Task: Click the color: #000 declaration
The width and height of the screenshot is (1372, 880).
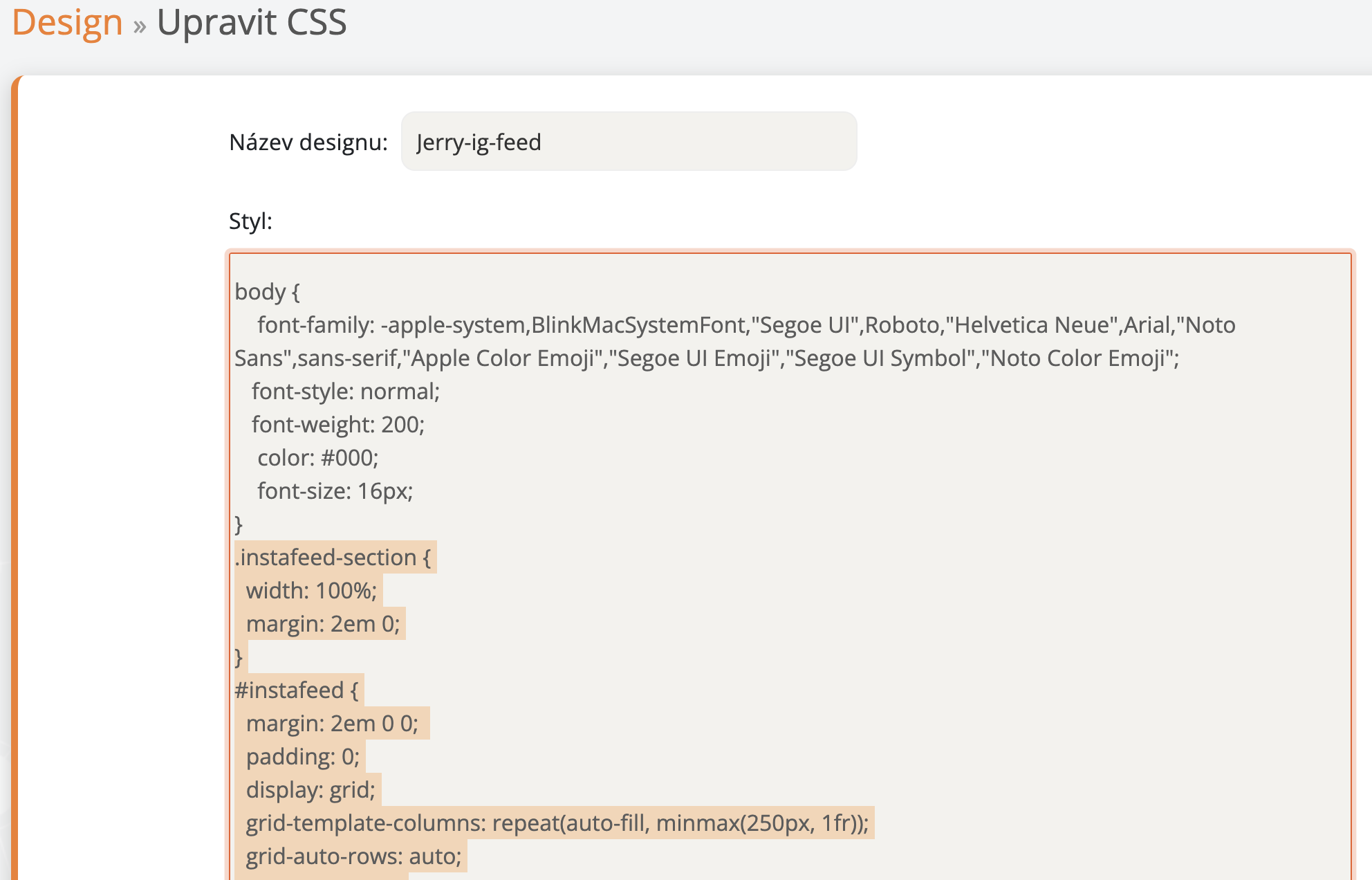Action: coord(317,458)
